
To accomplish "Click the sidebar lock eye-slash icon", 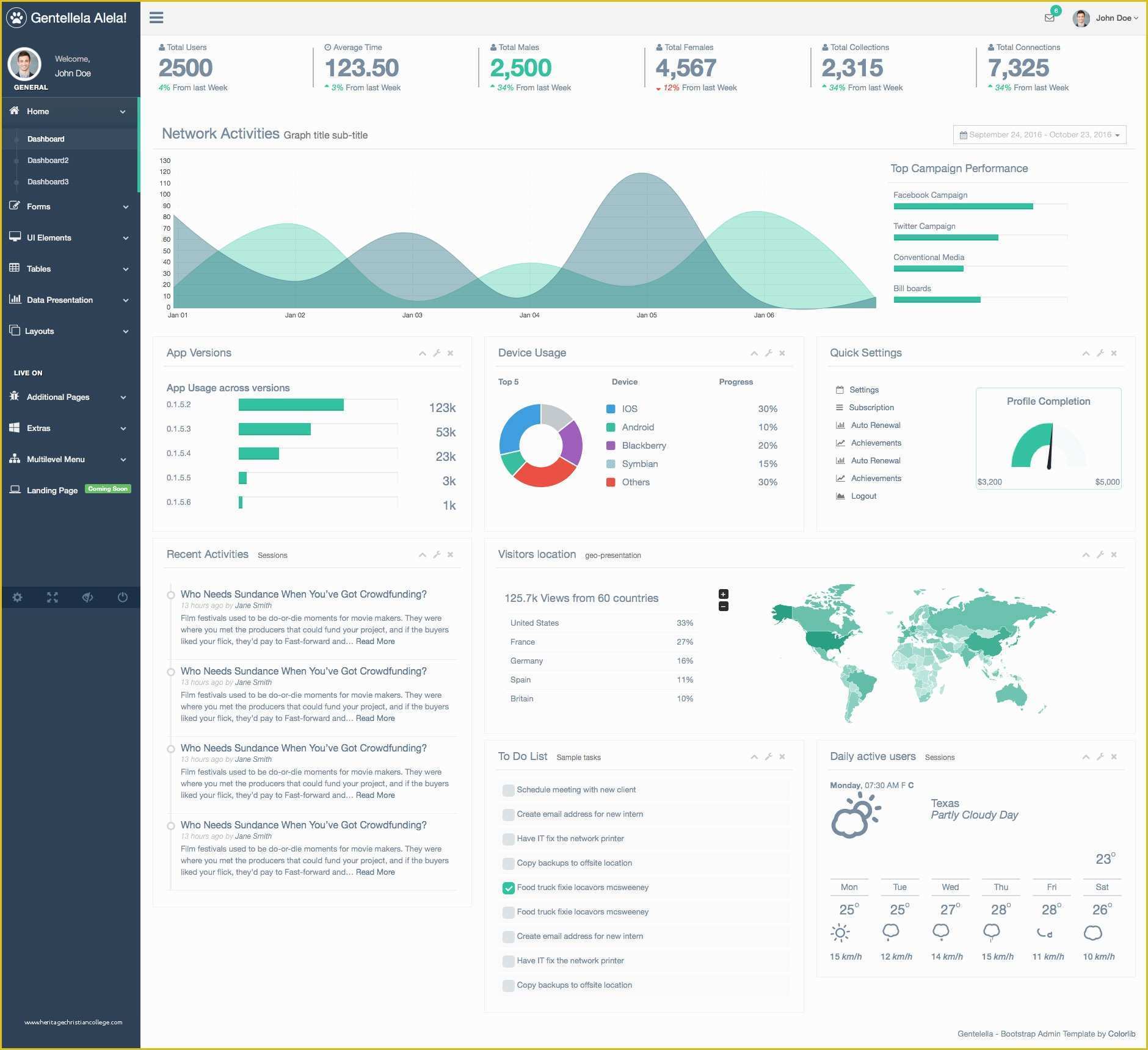I will pos(88,598).
